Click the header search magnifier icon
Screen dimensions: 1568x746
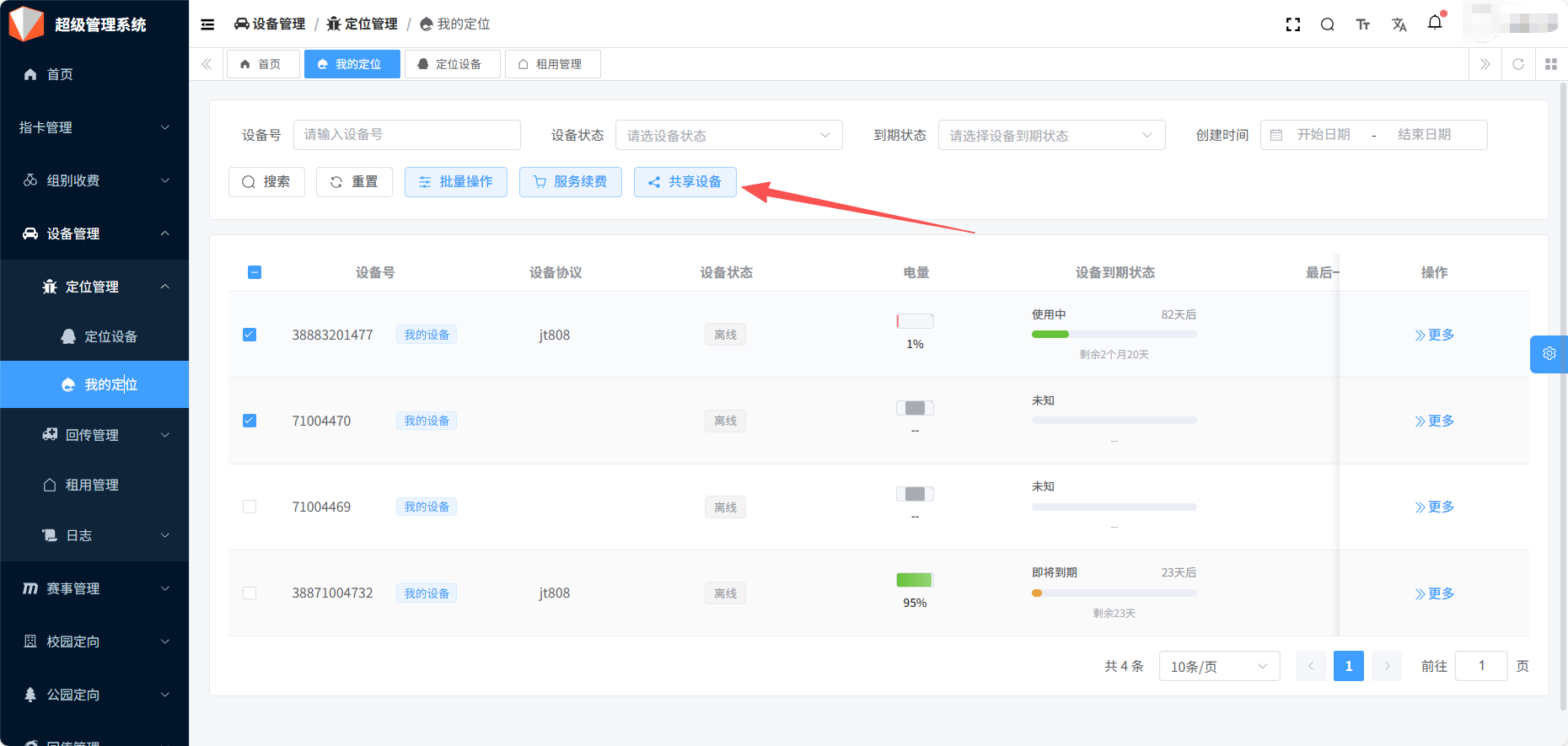[x=1327, y=24]
